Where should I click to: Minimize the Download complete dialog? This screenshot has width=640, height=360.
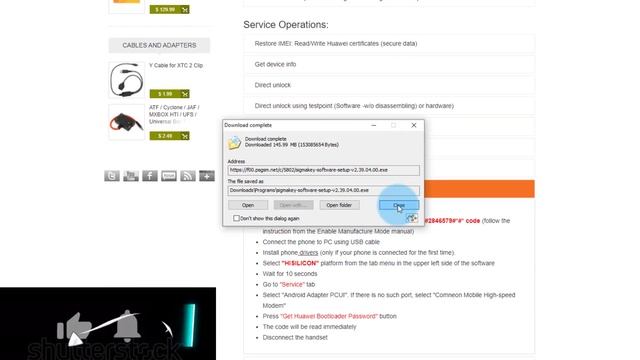coord(373,125)
